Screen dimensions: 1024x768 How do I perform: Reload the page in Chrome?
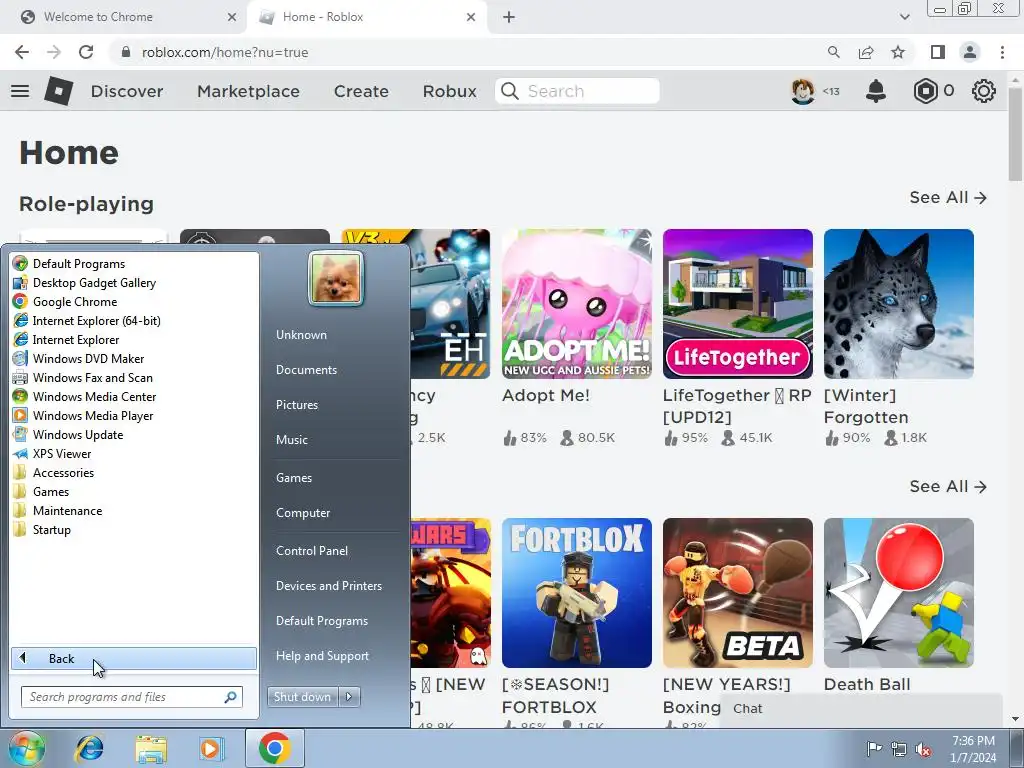click(x=86, y=52)
